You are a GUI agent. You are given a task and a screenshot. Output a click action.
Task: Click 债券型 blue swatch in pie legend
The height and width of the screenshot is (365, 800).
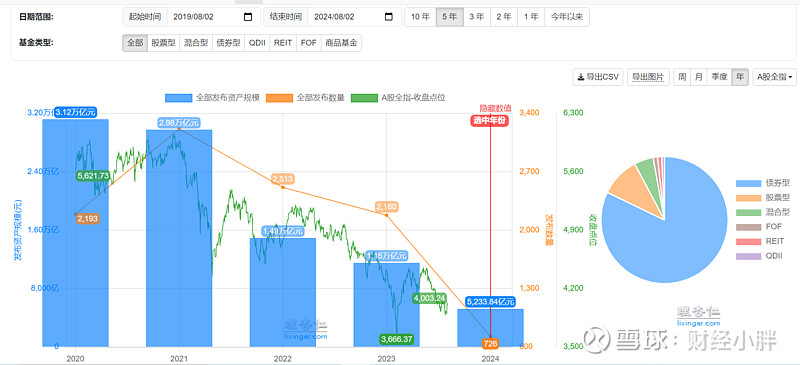[x=746, y=183]
